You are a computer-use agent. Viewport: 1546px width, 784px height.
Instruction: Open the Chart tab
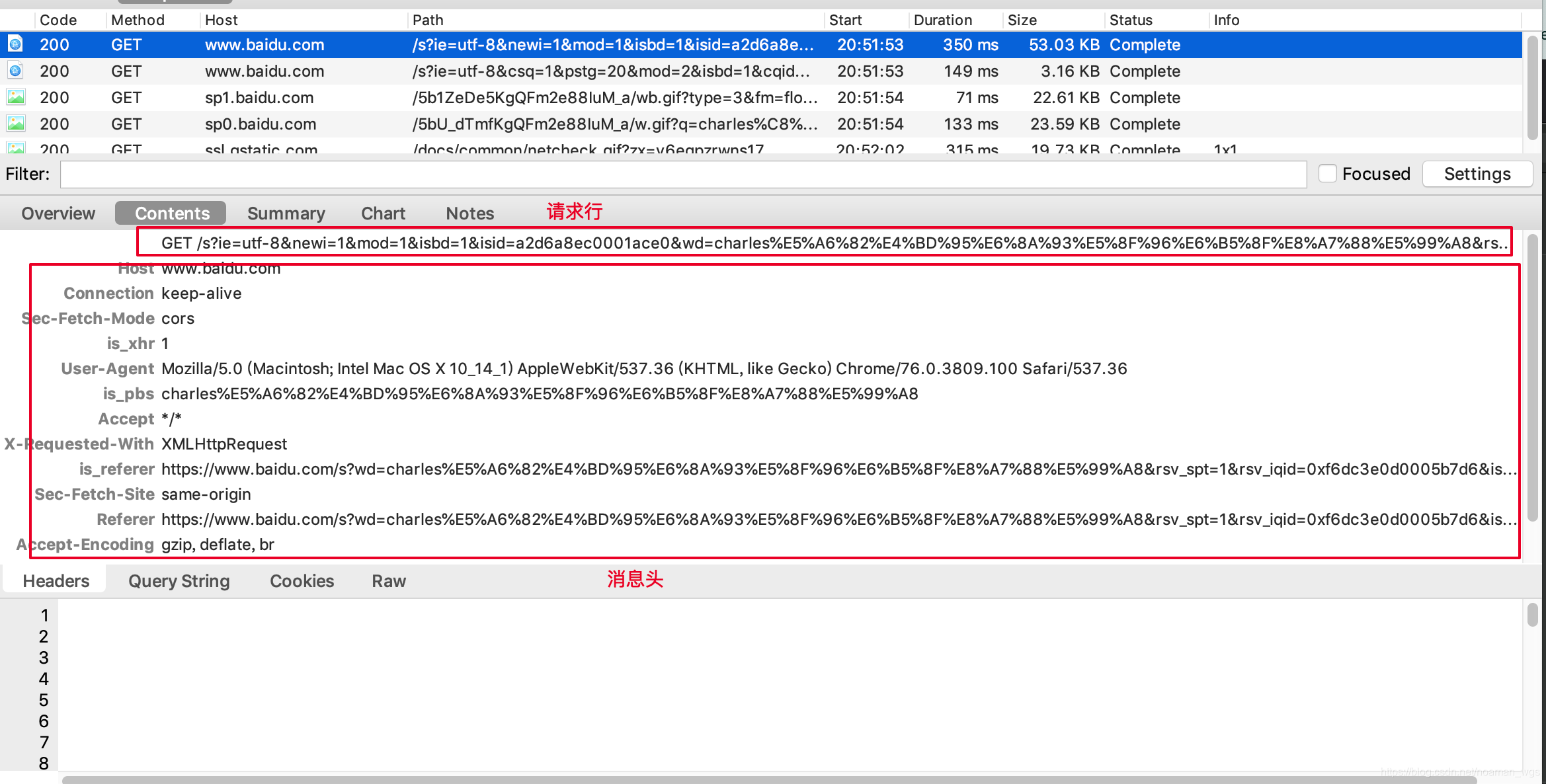[383, 214]
